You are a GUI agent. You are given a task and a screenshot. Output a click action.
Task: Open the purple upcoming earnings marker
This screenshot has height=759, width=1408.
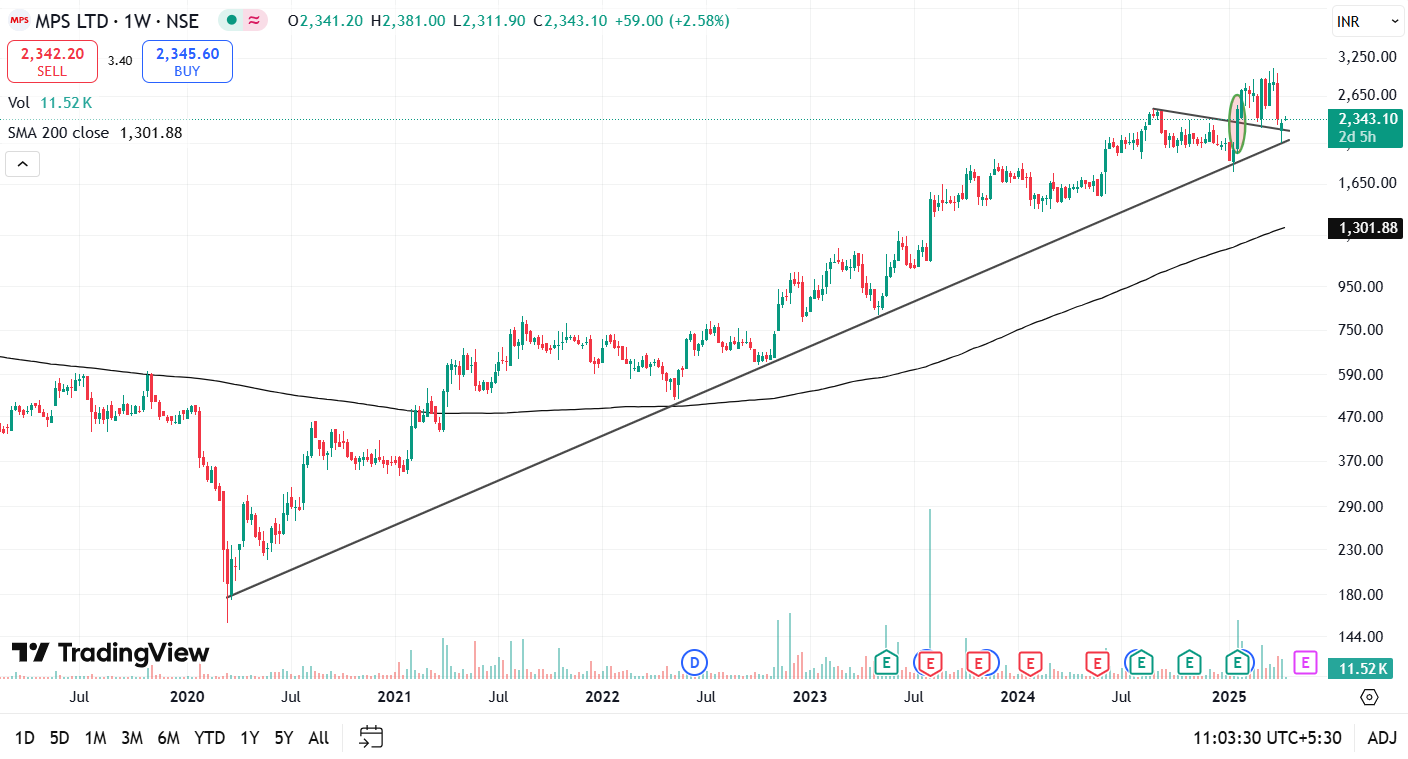click(1305, 662)
